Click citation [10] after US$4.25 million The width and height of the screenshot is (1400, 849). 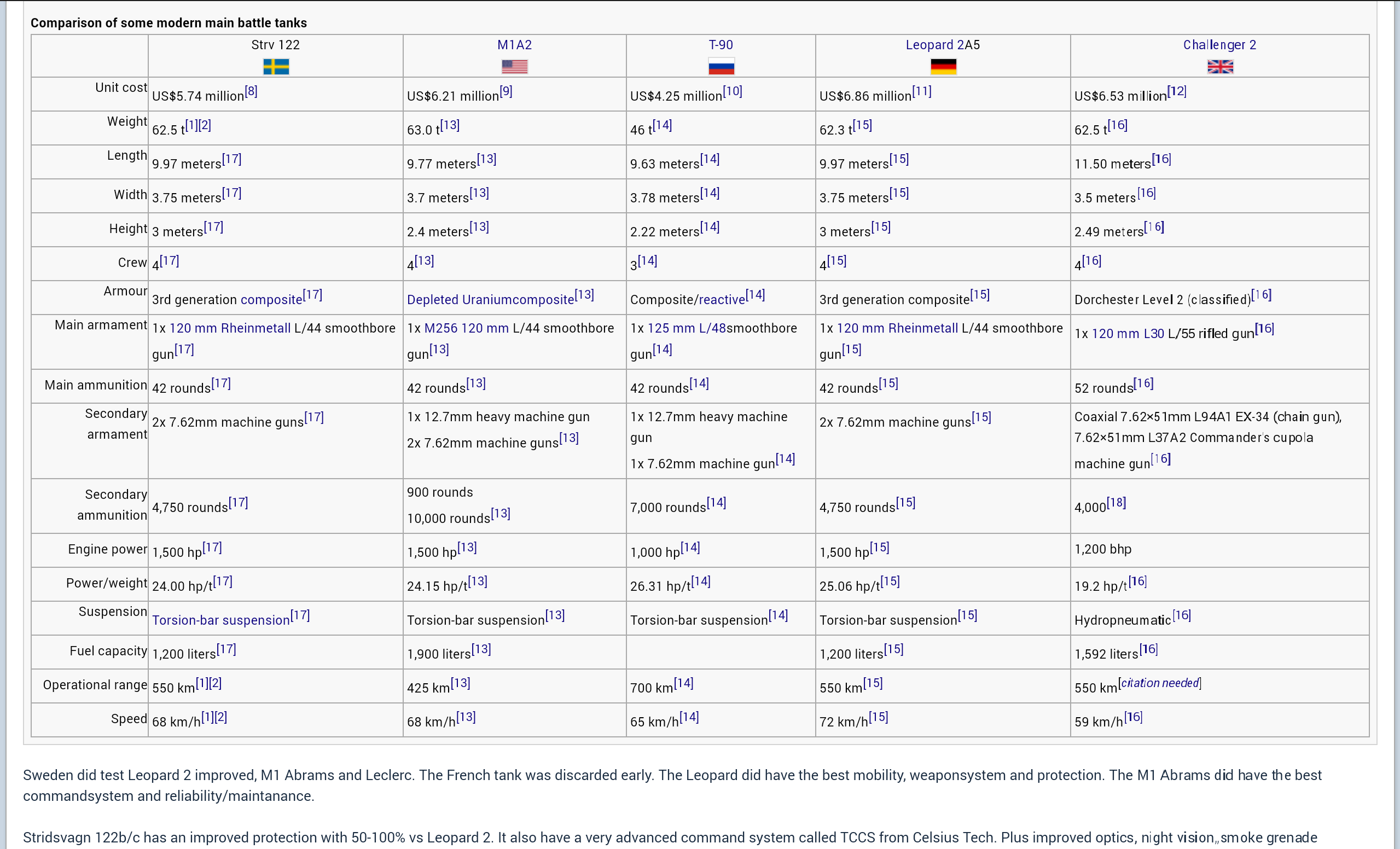coord(733,91)
